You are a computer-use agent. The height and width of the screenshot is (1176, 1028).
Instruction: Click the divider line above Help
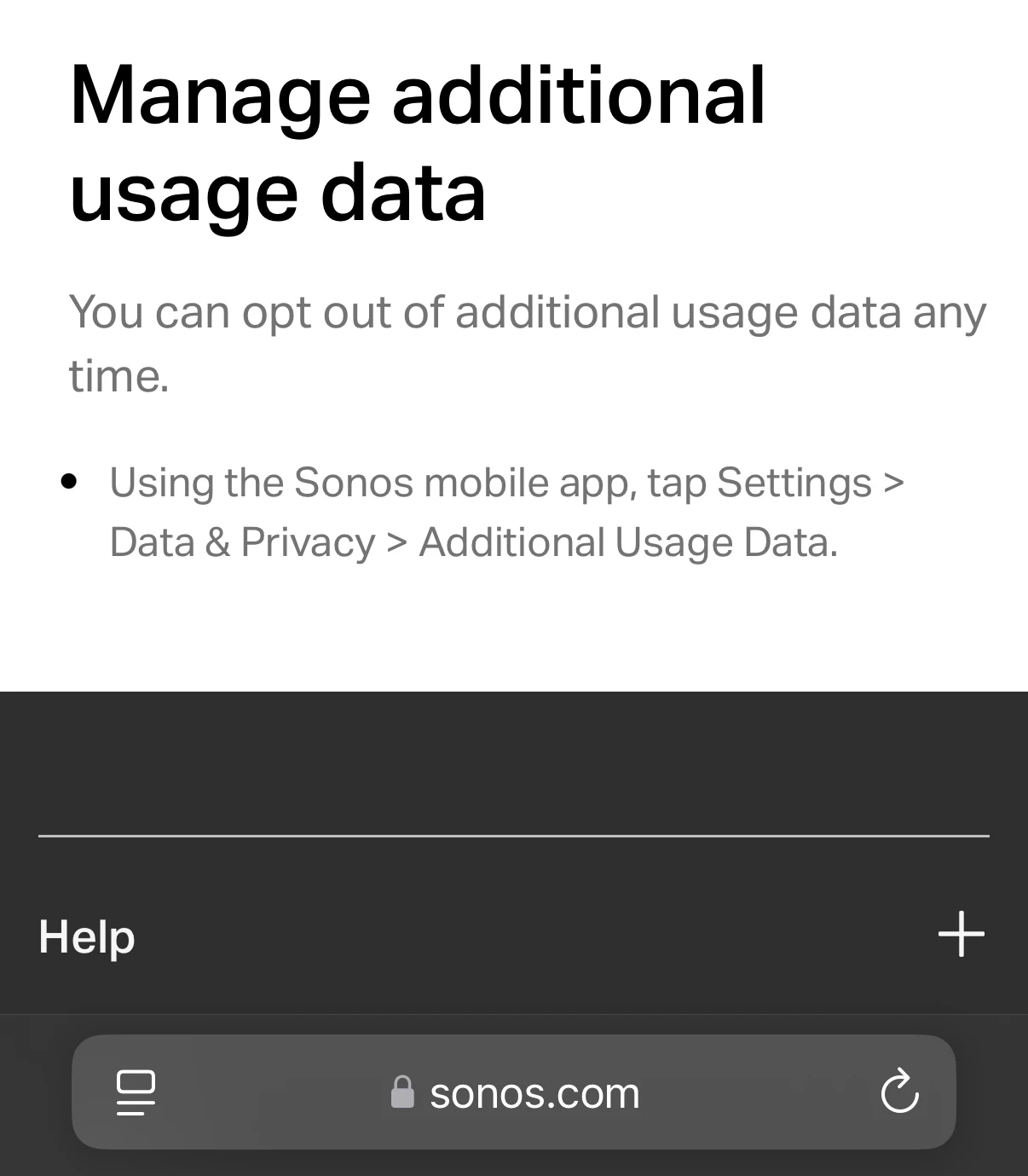[x=514, y=836]
